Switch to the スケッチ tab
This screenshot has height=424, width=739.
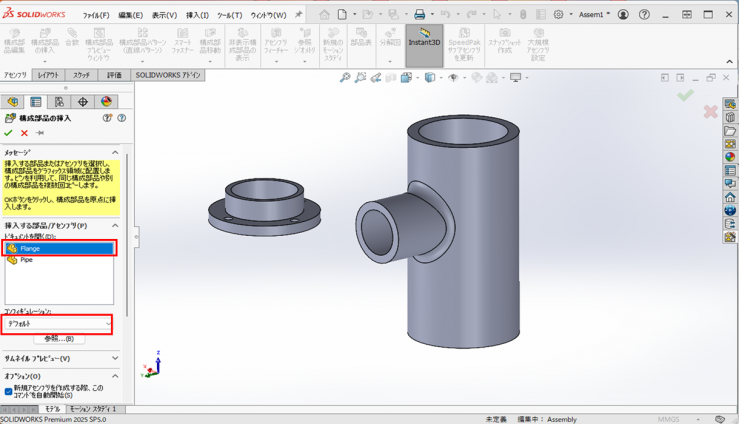coord(82,75)
